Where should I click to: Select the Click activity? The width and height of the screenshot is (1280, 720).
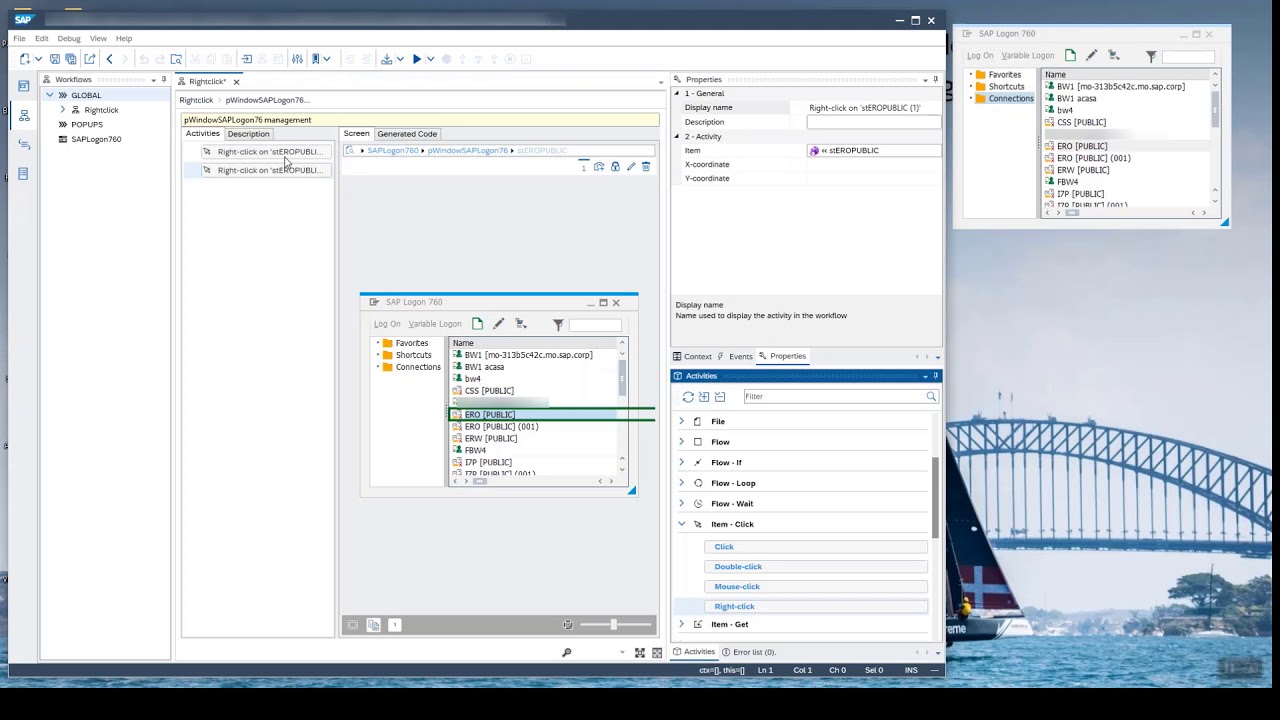click(816, 546)
